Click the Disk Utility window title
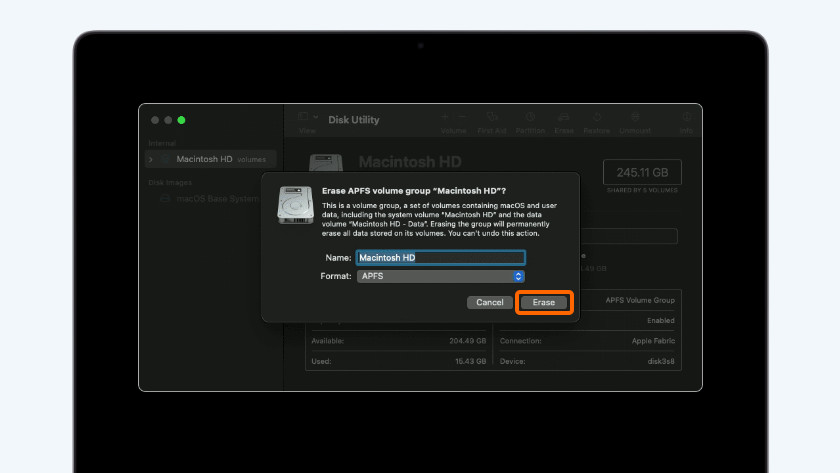Screen dimensions: 840x473 point(353,120)
